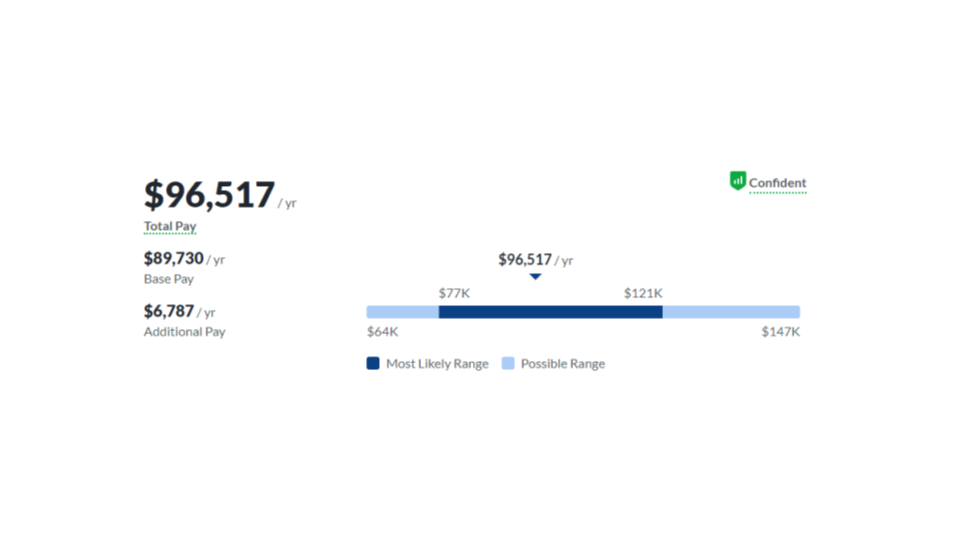960x540 pixels.
Task: Click the $96,517 total pay headline amount
Action: pyautogui.click(x=209, y=194)
